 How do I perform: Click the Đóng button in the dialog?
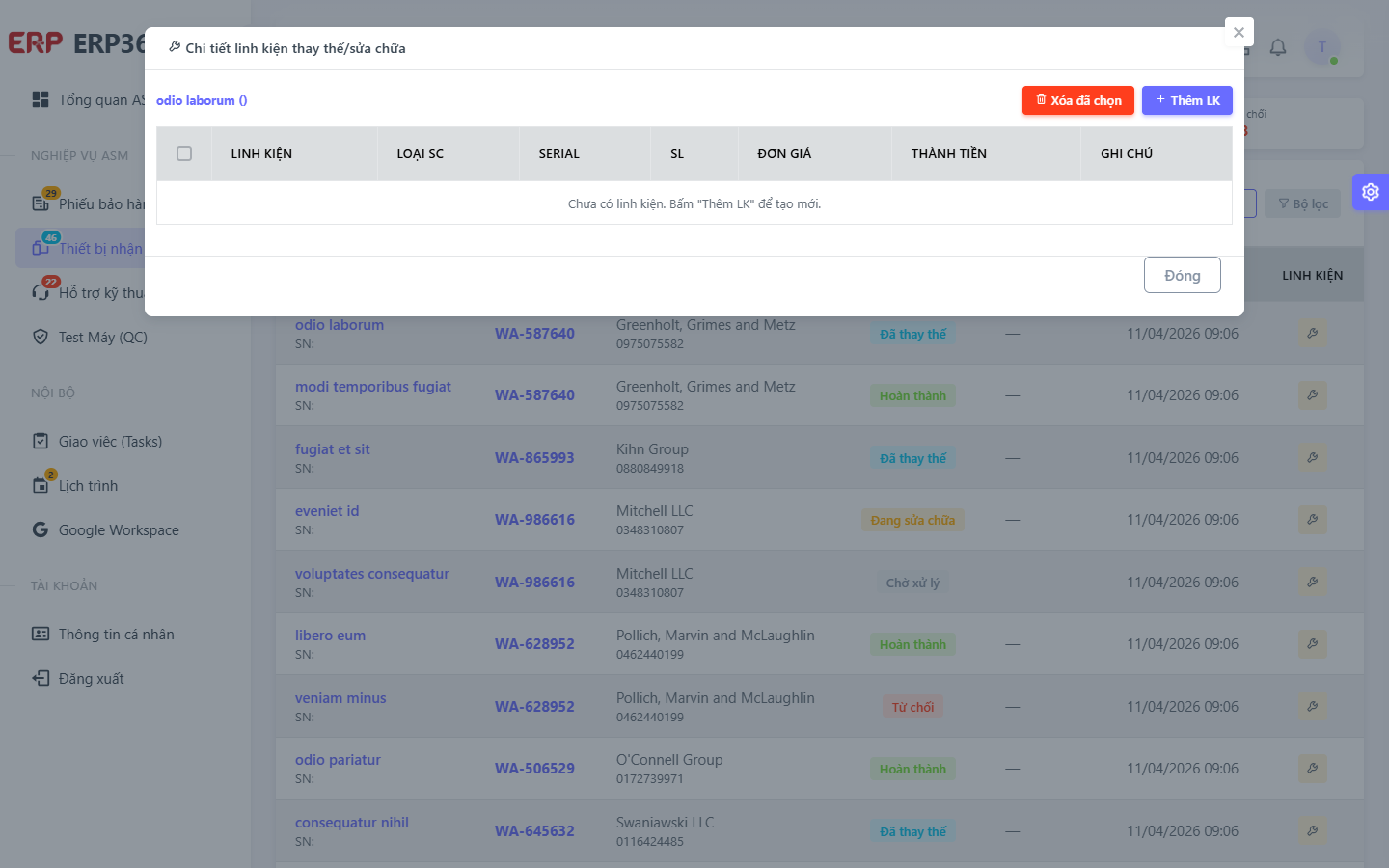(x=1183, y=275)
